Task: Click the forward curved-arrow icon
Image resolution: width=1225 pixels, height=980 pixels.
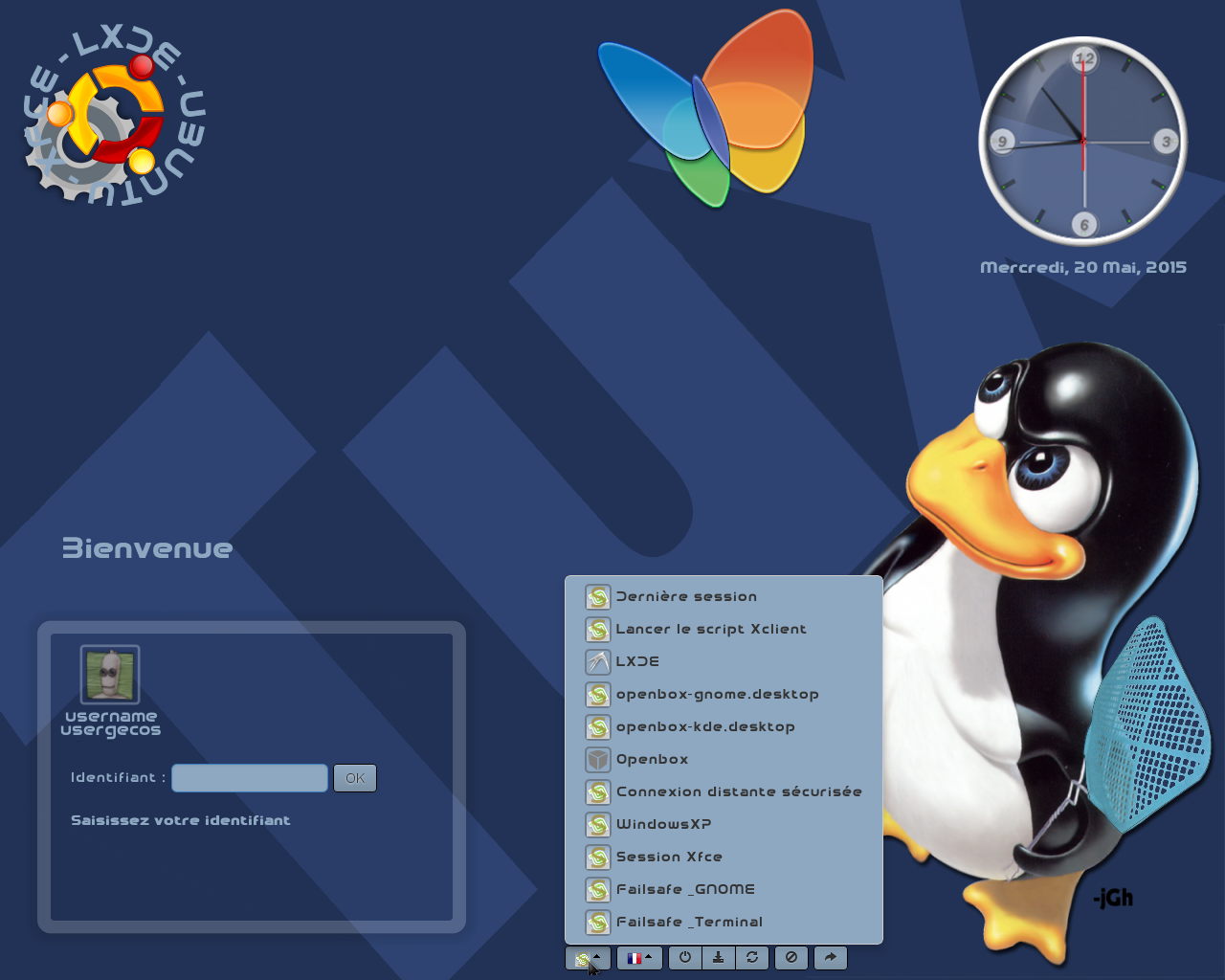Action: point(831,957)
